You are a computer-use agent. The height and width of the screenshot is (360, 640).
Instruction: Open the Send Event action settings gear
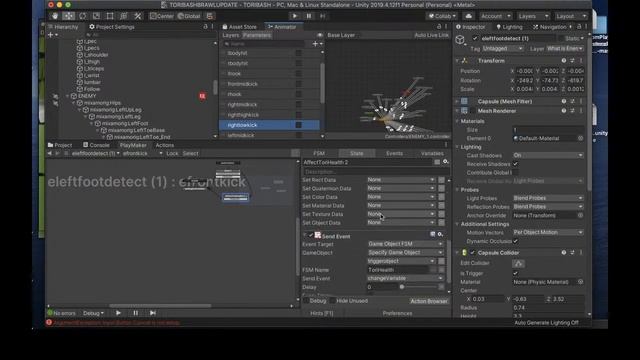(x=440, y=234)
